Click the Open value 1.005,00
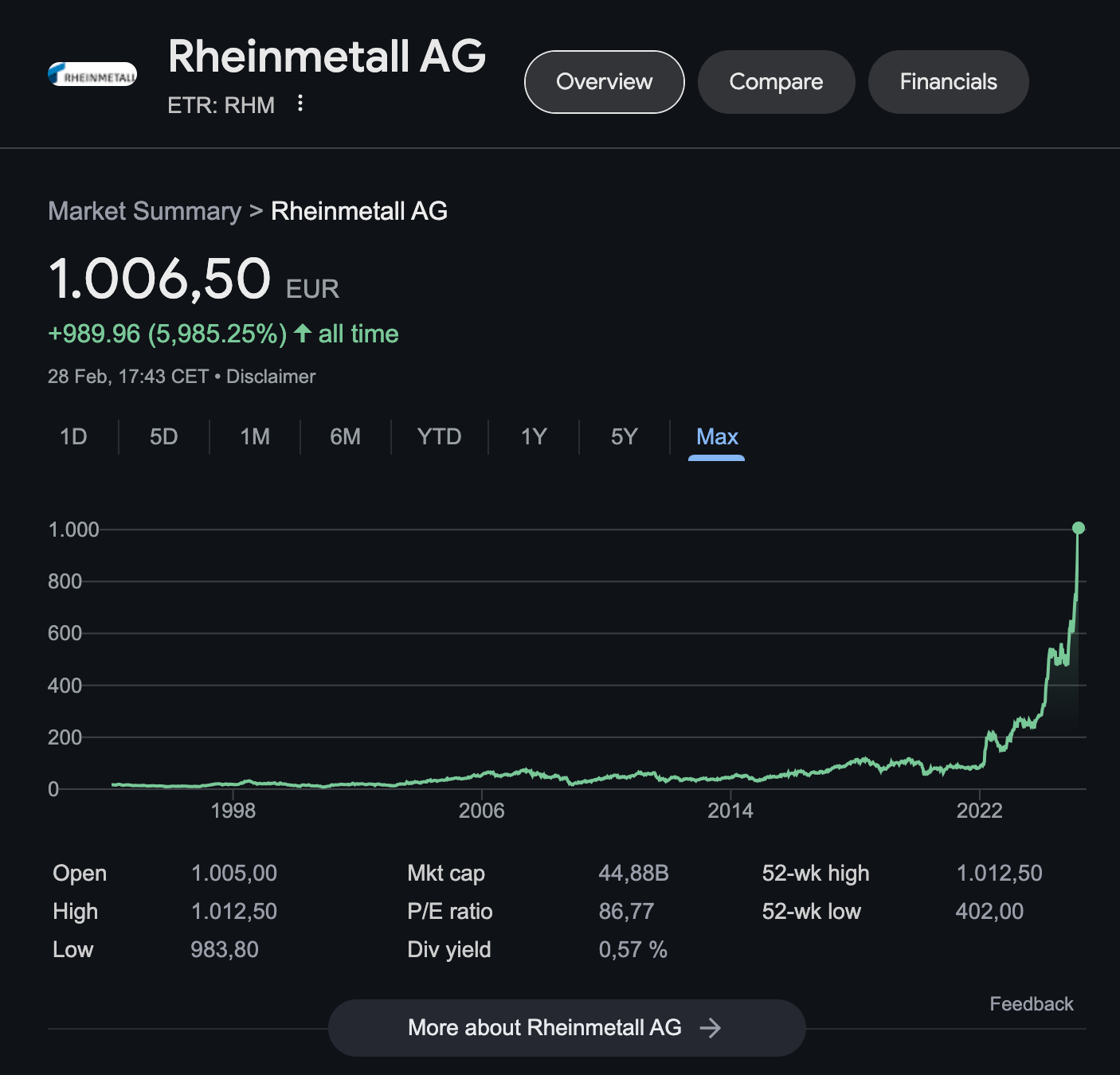 click(234, 874)
